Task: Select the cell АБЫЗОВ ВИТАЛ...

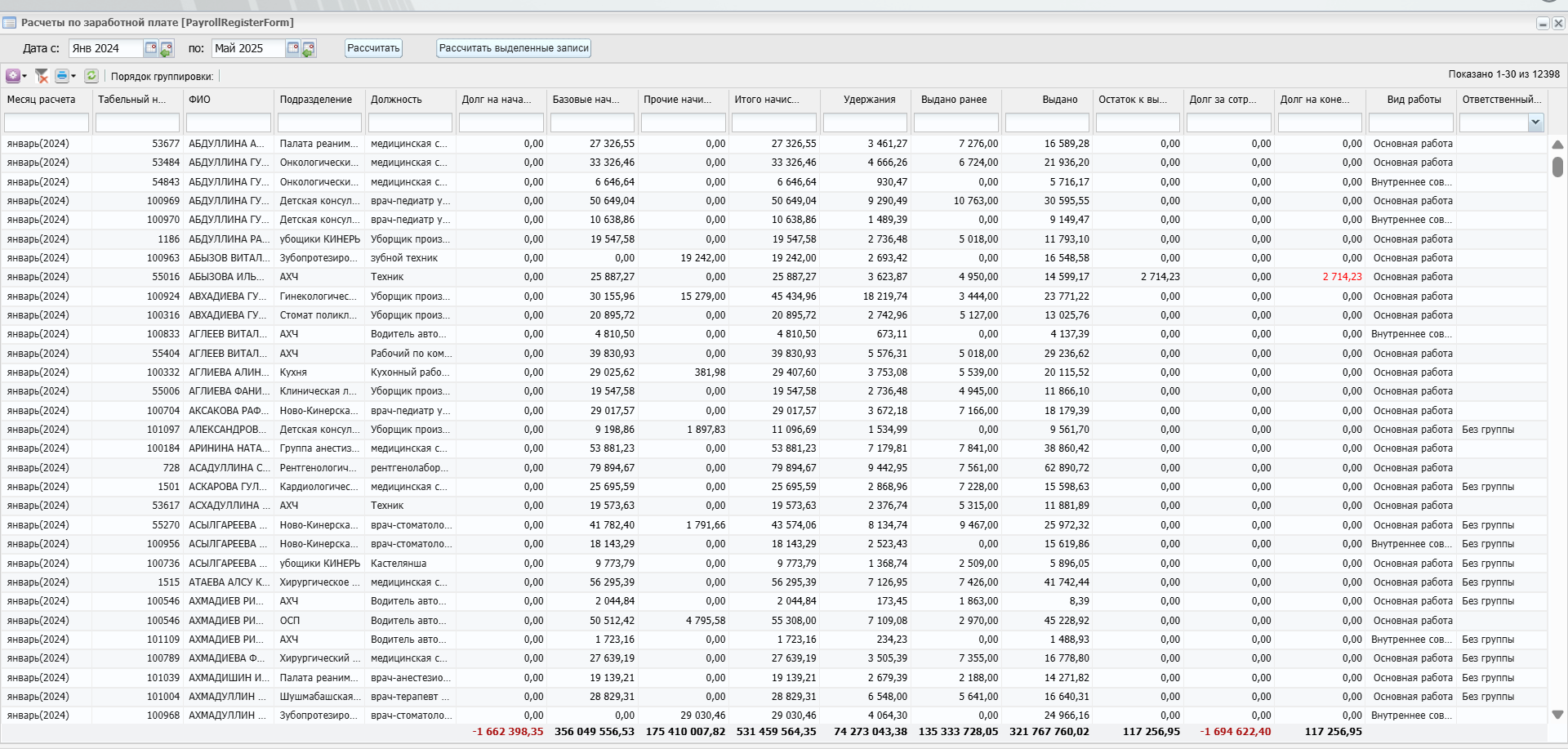Action: (x=229, y=258)
